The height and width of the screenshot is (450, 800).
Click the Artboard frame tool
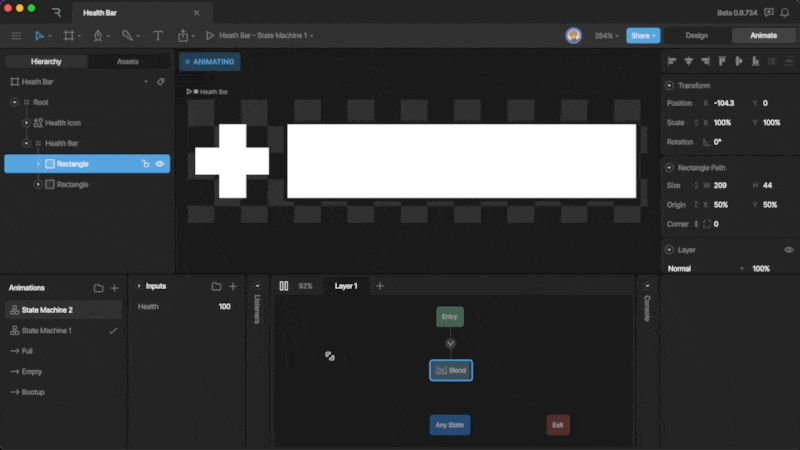coord(69,36)
